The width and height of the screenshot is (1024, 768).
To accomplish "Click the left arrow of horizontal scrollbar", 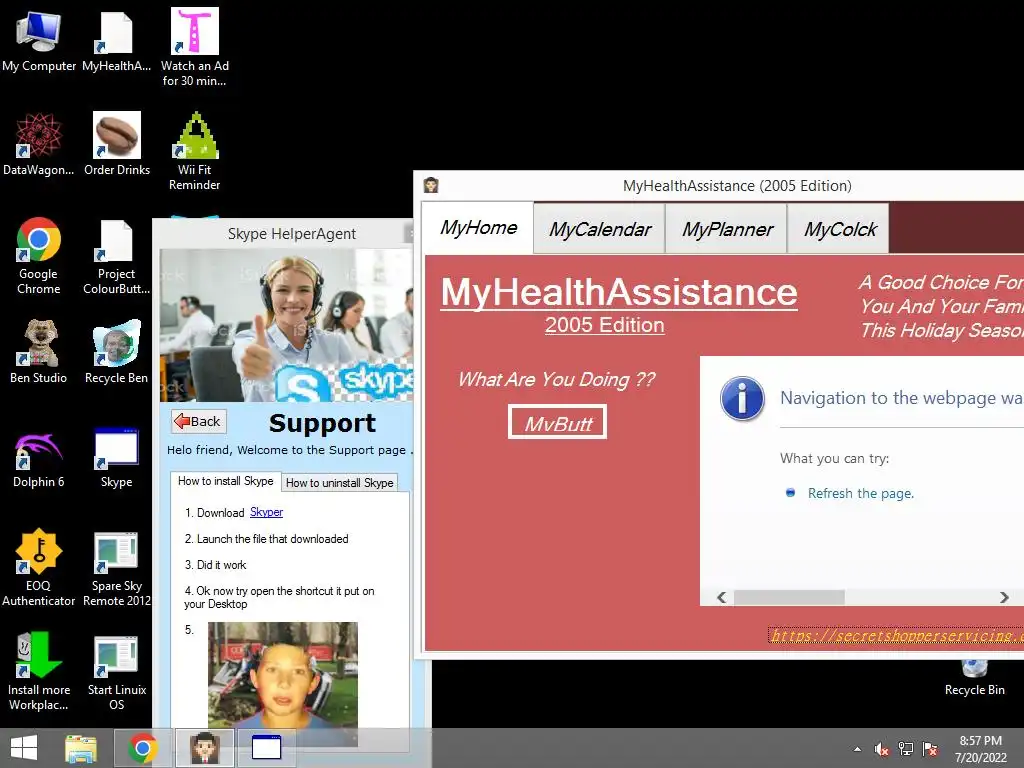I will pyautogui.click(x=722, y=597).
